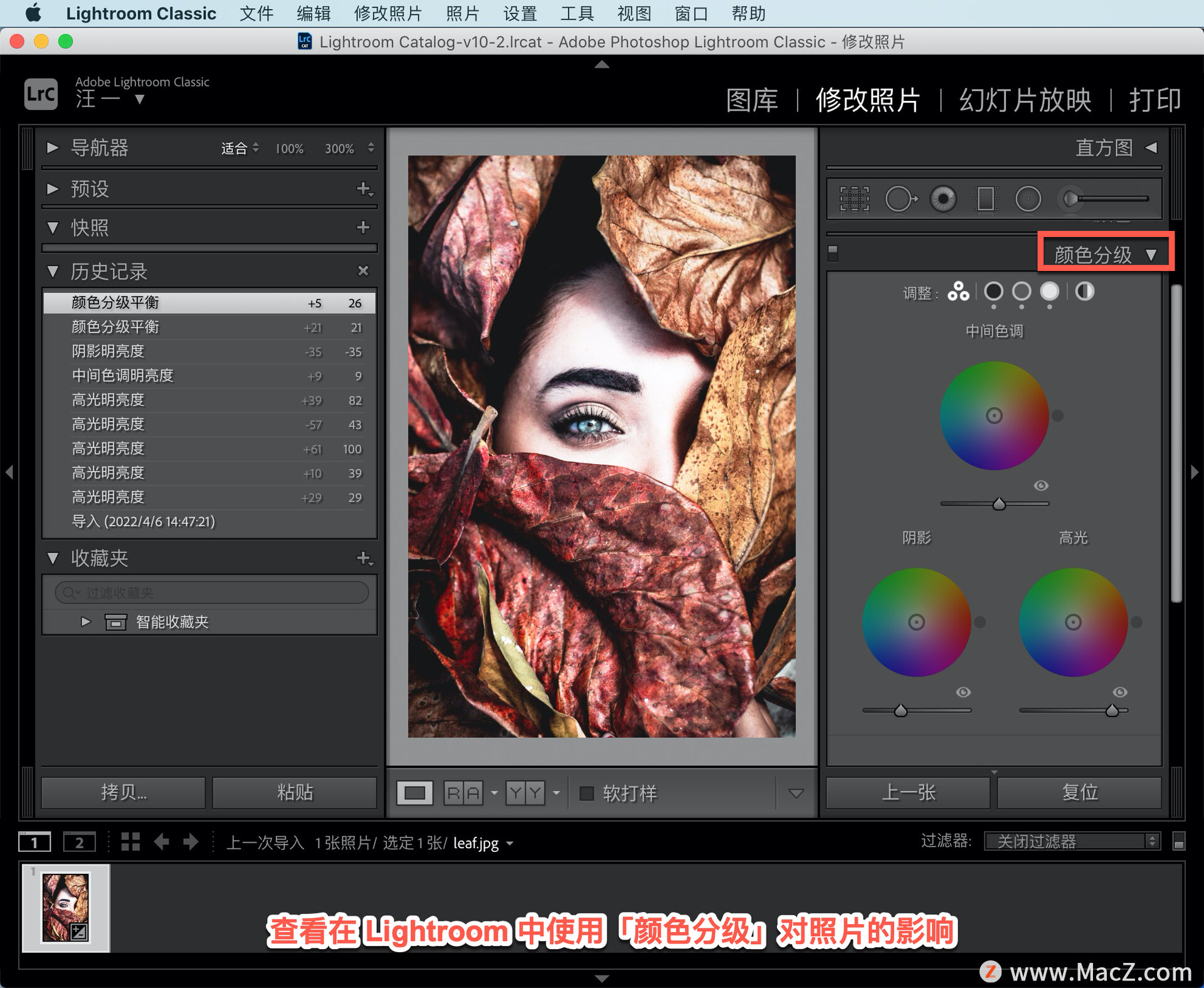Image resolution: width=1204 pixels, height=988 pixels.
Task: Switch adjustment to shadows wheel
Action: 993,292
